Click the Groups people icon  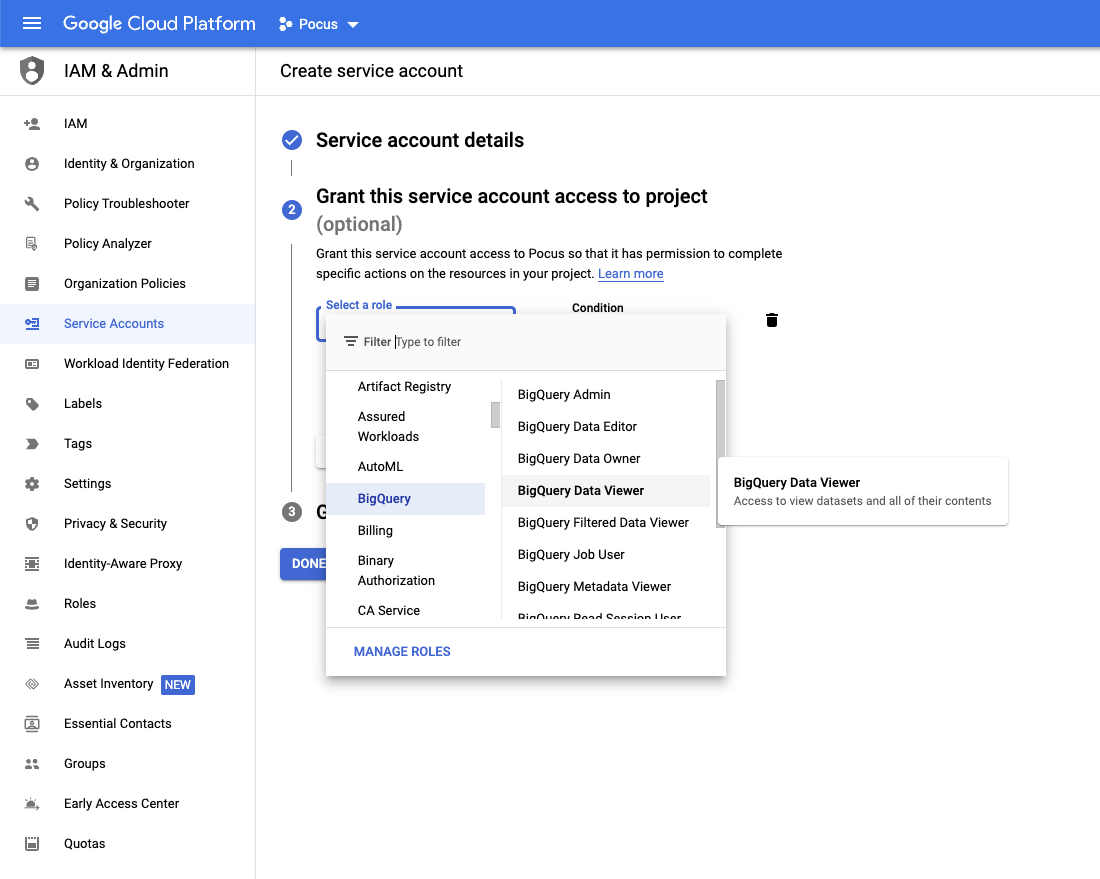[x=32, y=764]
